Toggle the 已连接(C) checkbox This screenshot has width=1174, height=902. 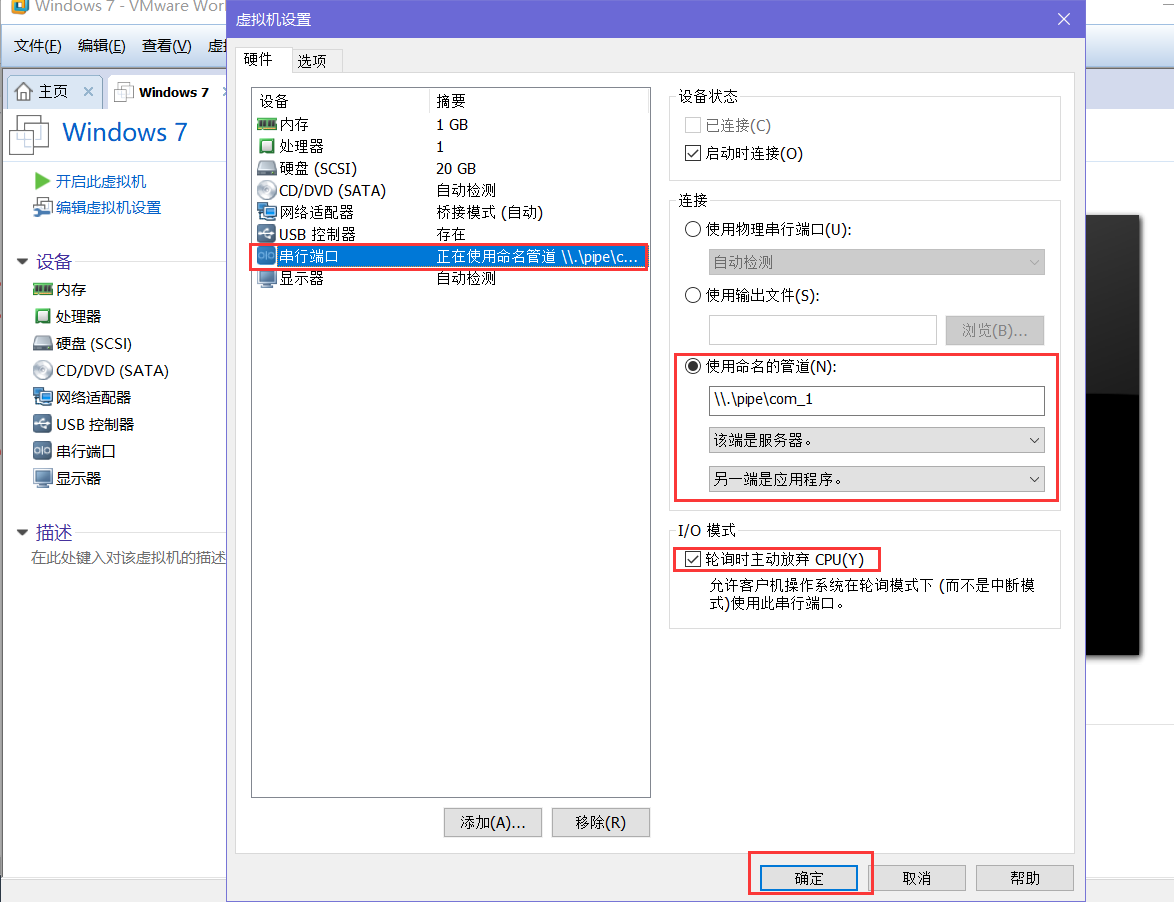[x=693, y=125]
